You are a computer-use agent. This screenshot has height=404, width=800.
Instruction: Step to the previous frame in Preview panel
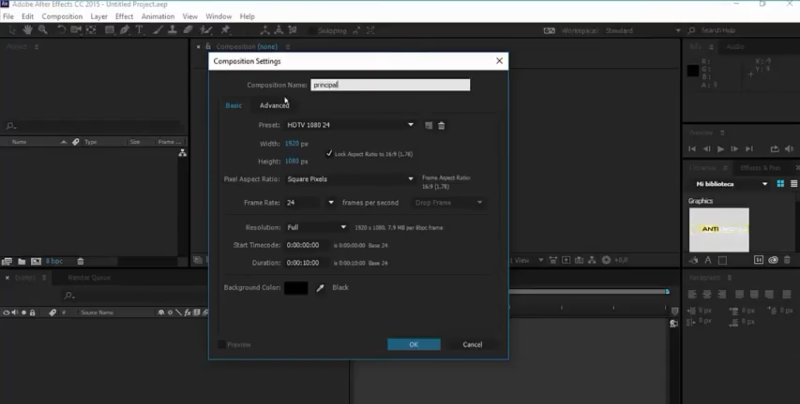point(707,149)
